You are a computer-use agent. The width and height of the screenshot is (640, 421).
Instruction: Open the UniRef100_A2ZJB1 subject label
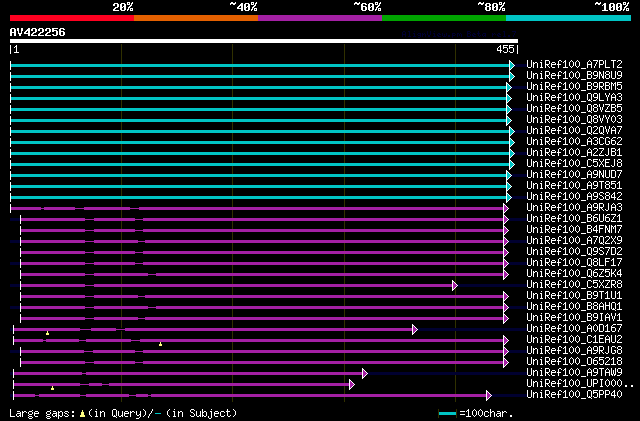(x=574, y=153)
